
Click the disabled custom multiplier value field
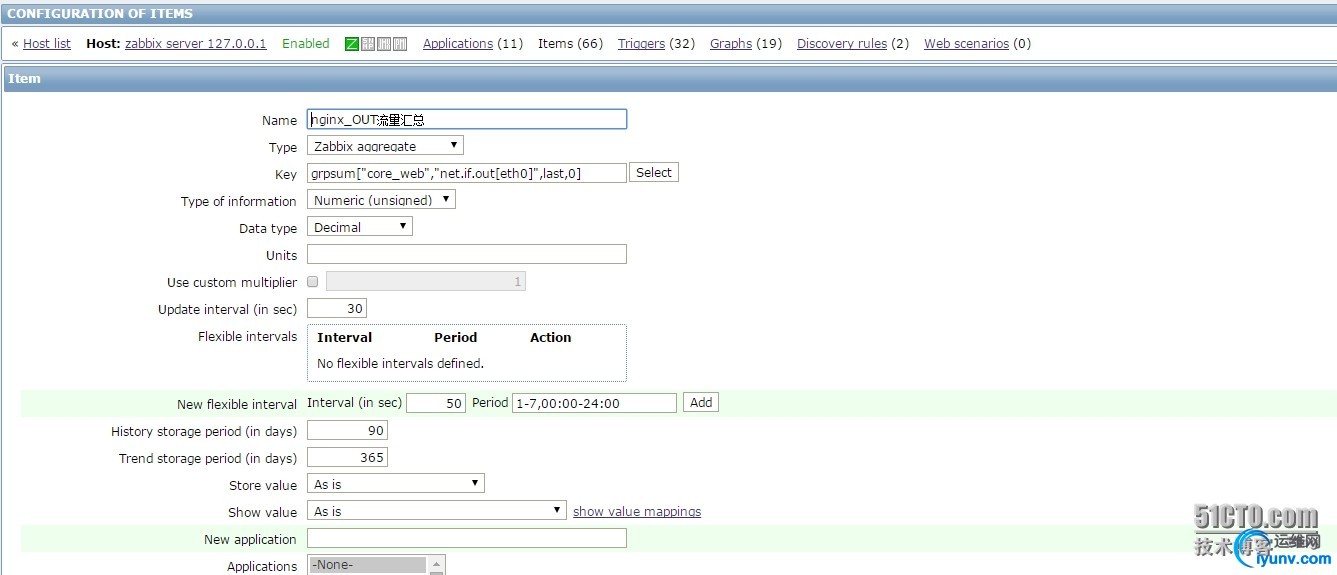click(426, 282)
